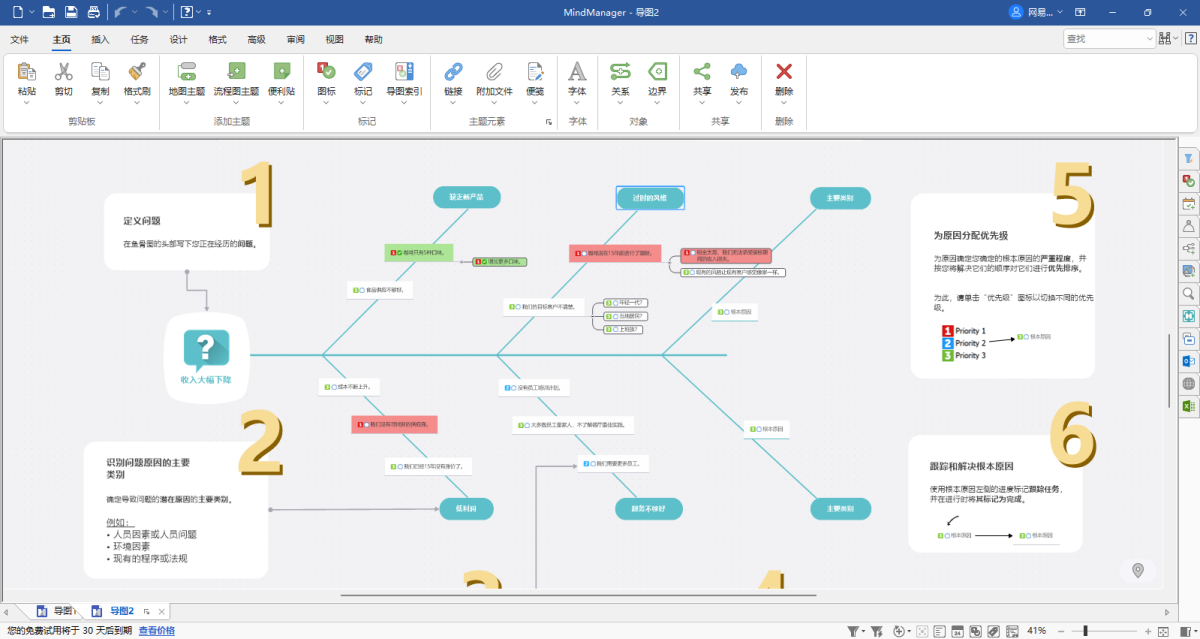This screenshot has height=639, width=1200.
Task: Toggle the Priority 3 icon in panel 5
Action: [x=947, y=355]
